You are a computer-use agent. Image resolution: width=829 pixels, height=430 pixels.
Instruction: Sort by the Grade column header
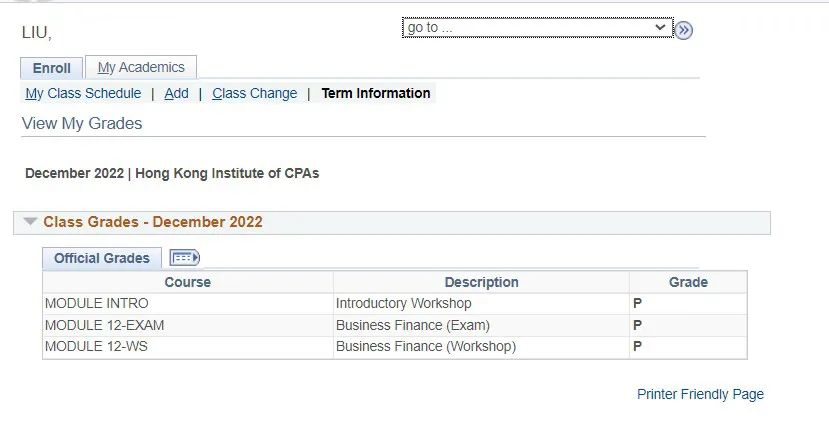(688, 282)
